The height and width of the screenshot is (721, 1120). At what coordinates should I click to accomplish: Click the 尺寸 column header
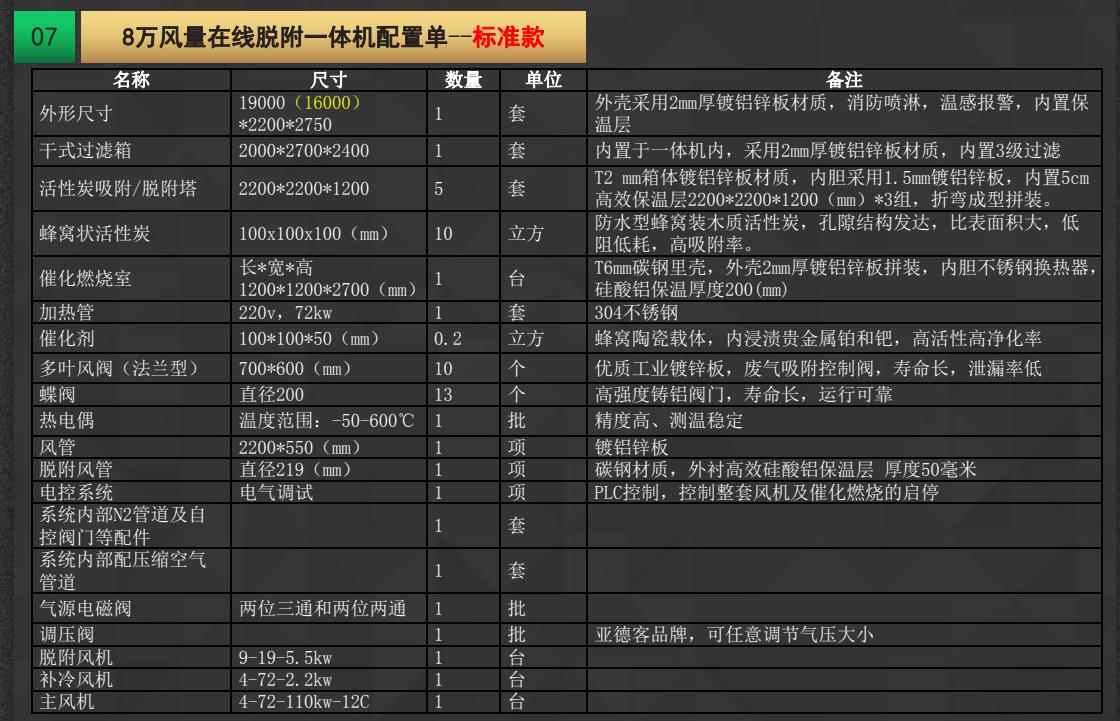[329, 81]
